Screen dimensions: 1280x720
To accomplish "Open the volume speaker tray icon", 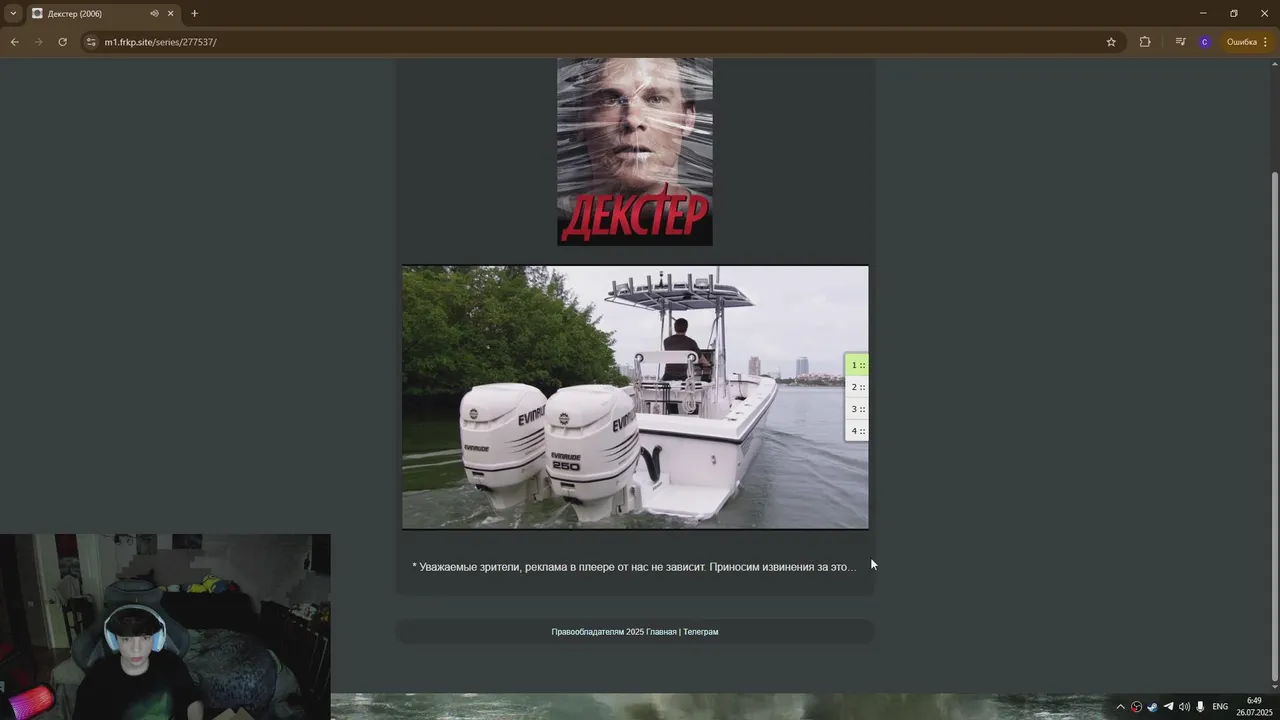I will pyautogui.click(x=1184, y=707).
